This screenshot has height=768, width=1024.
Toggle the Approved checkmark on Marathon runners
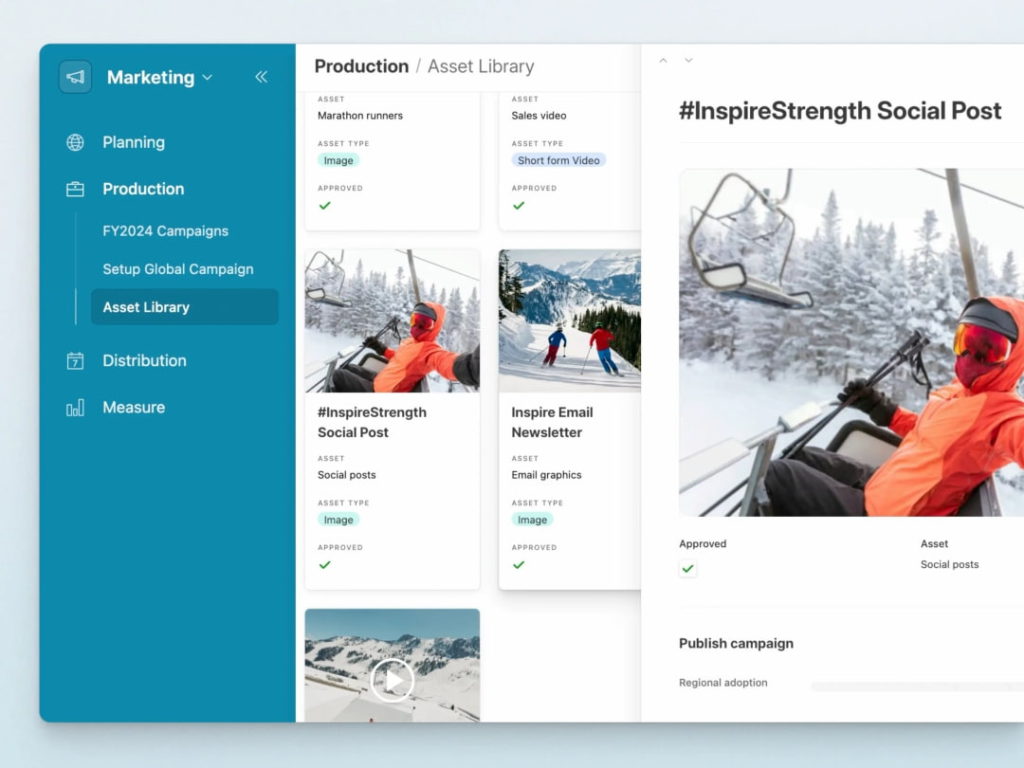click(x=325, y=205)
